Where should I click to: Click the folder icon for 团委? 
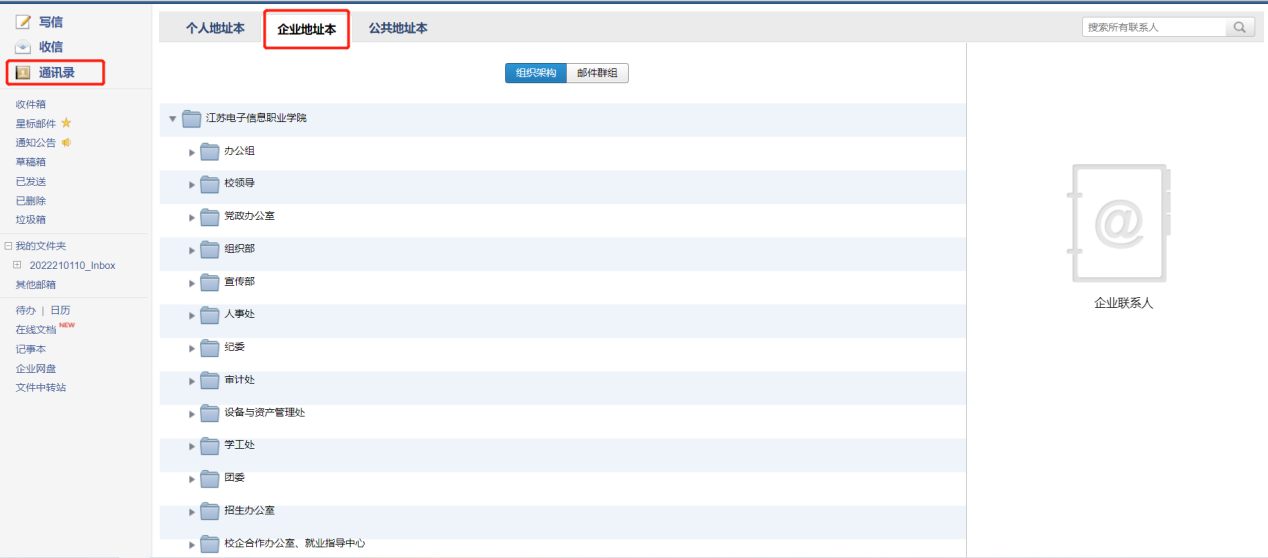click(x=210, y=479)
